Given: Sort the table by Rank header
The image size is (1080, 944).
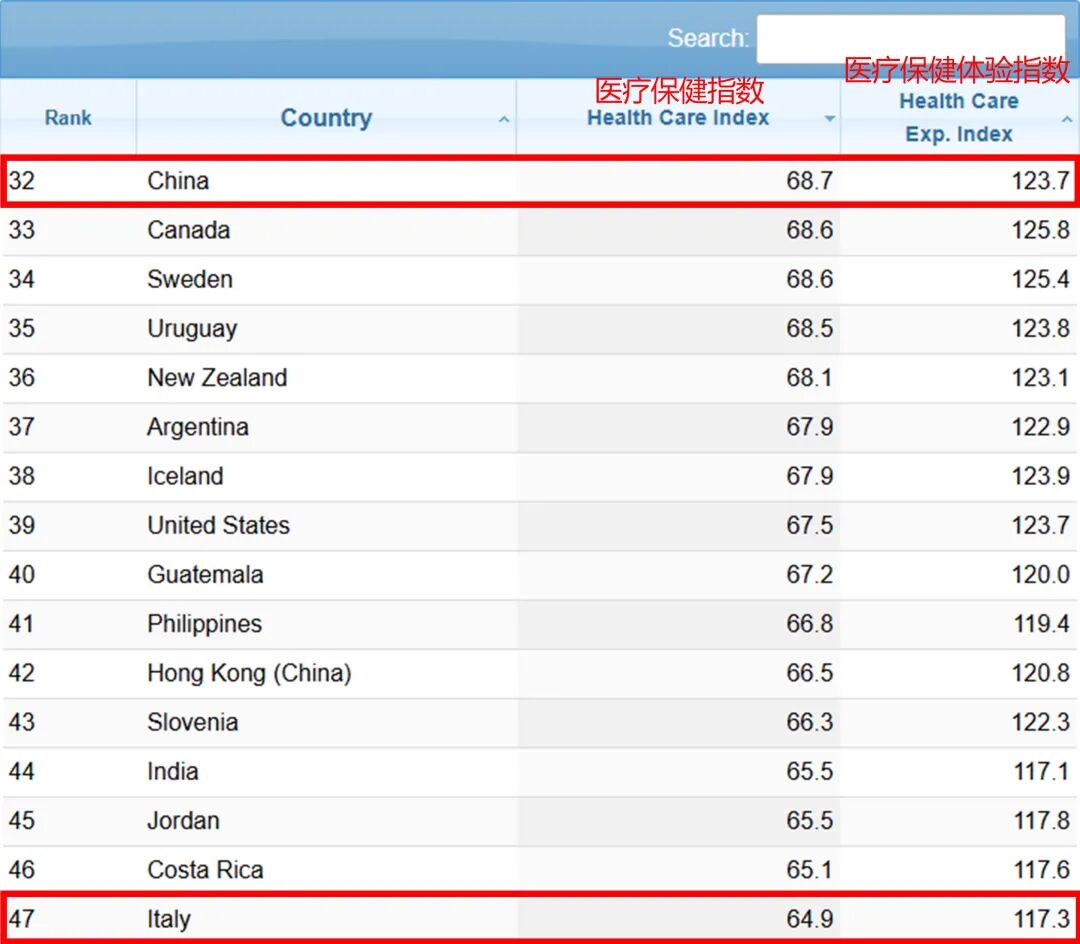Looking at the screenshot, I should pos(68,118).
